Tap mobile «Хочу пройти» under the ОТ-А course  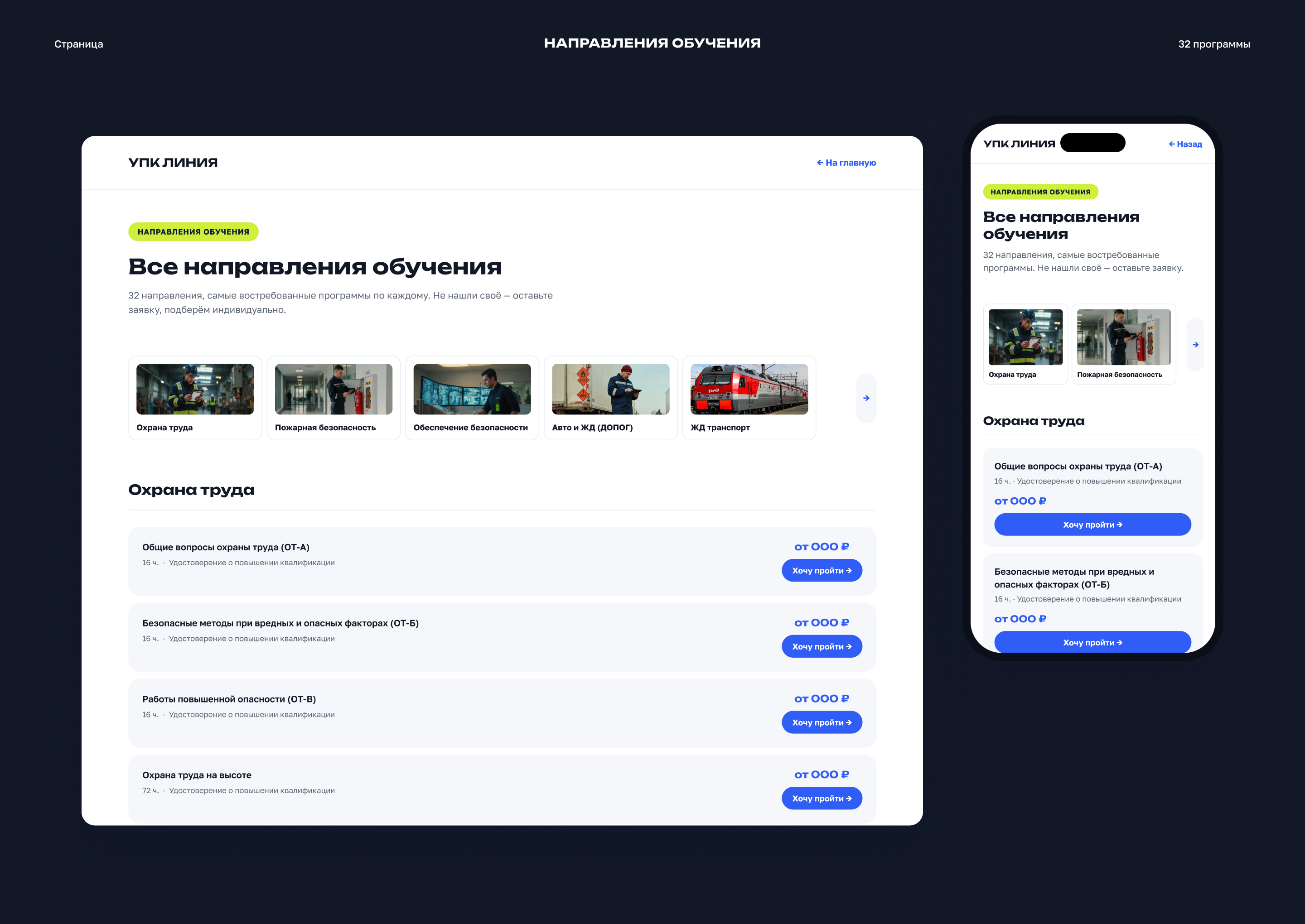coord(1092,525)
